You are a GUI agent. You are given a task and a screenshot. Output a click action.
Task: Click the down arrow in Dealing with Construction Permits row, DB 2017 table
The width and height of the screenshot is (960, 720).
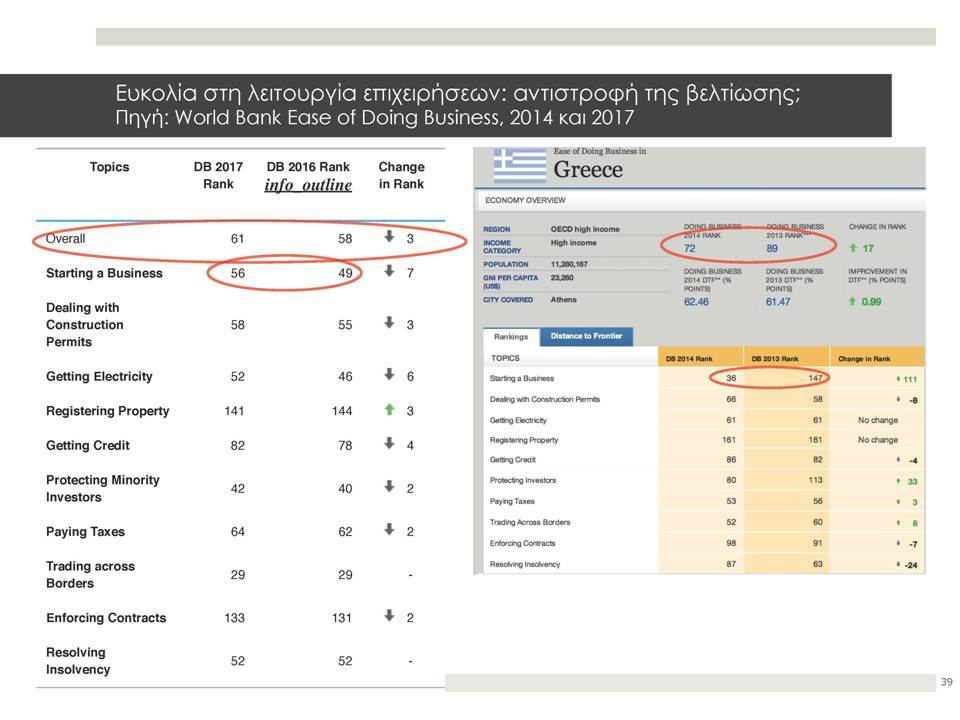point(389,323)
